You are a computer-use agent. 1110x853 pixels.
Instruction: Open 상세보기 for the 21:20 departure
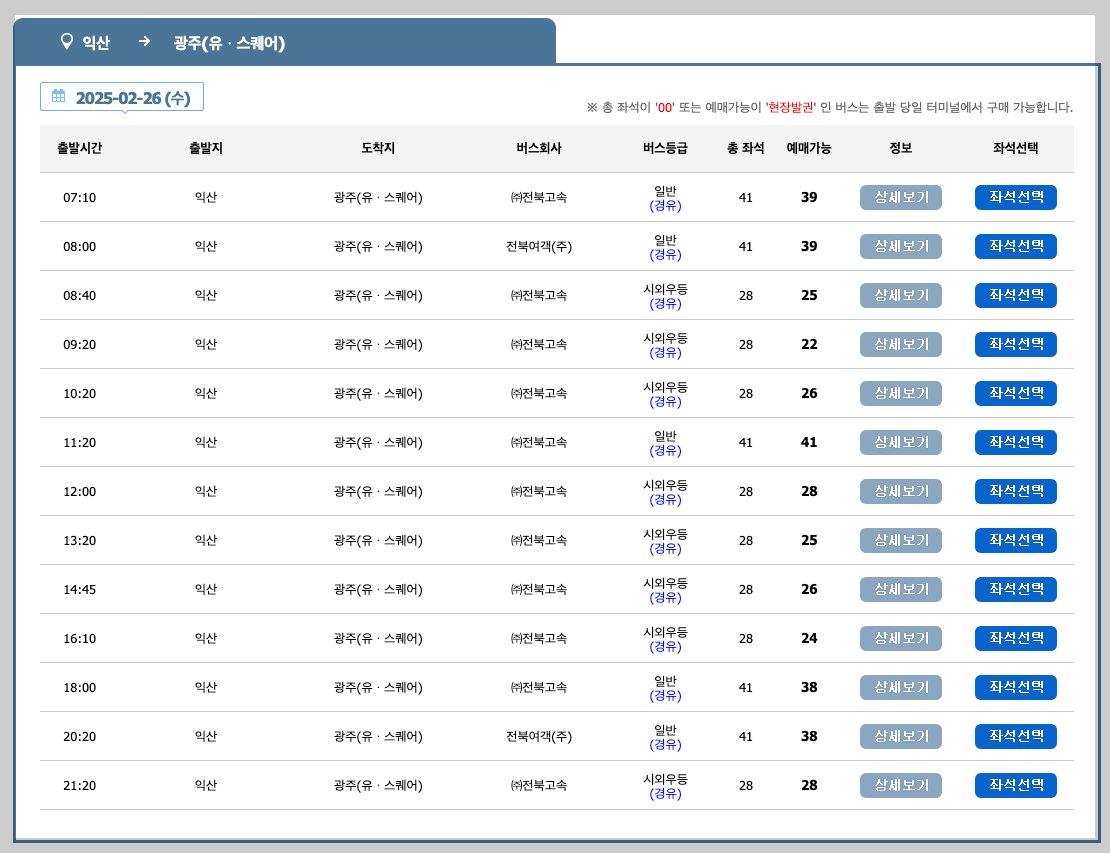[900, 785]
